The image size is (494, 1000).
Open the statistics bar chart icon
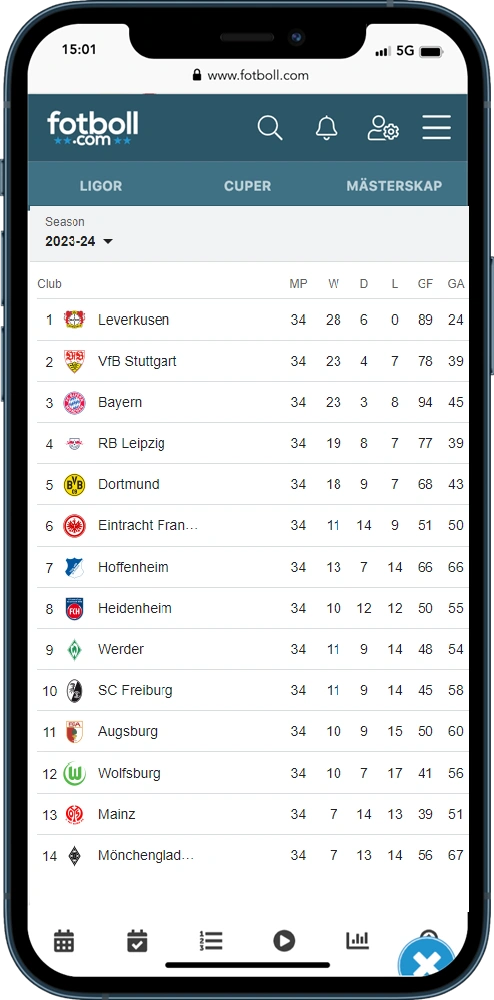(358, 940)
